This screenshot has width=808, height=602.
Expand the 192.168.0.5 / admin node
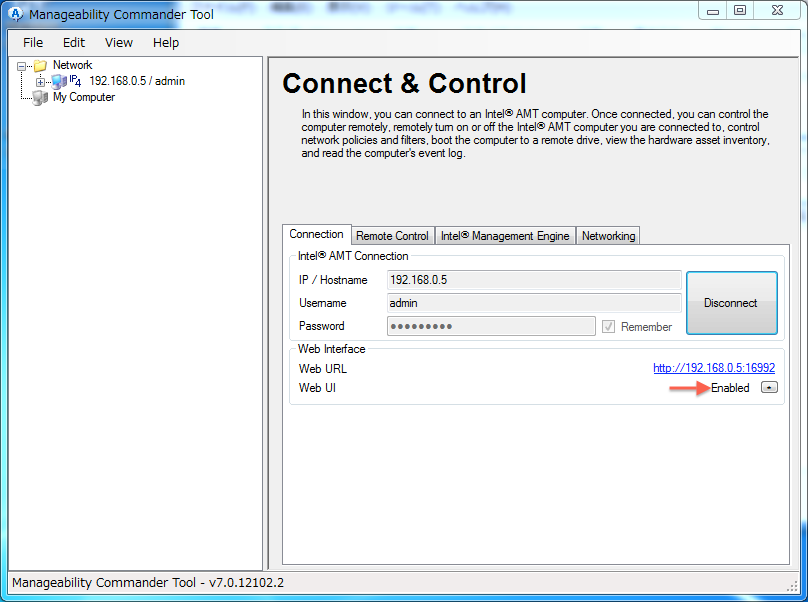(x=40, y=82)
